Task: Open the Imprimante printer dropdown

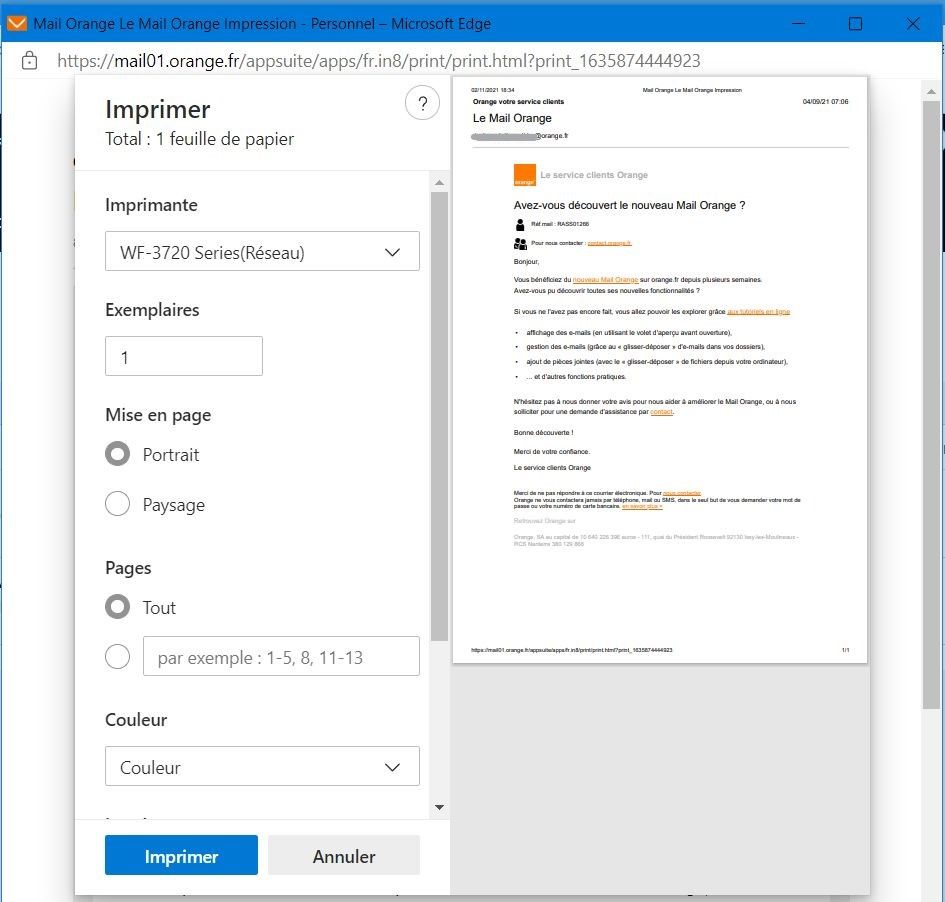Action: (262, 251)
